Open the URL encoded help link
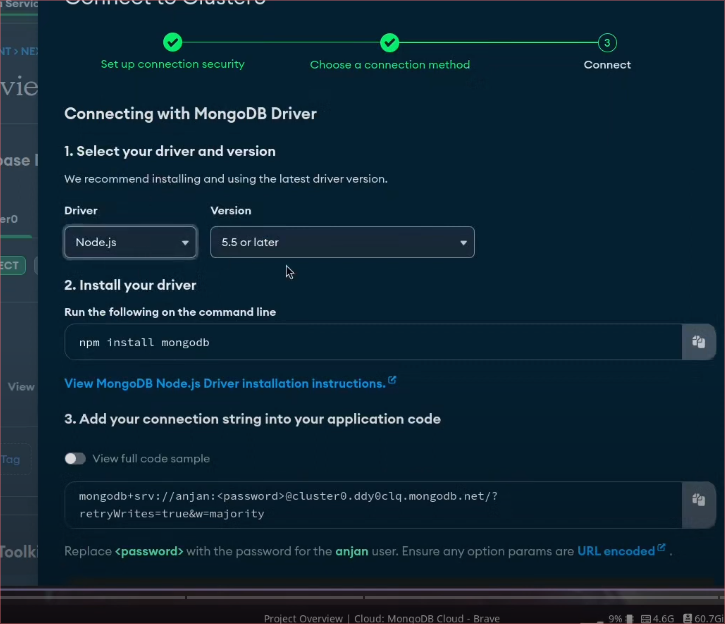Screen dimensions: 725x624 (616, 551)
